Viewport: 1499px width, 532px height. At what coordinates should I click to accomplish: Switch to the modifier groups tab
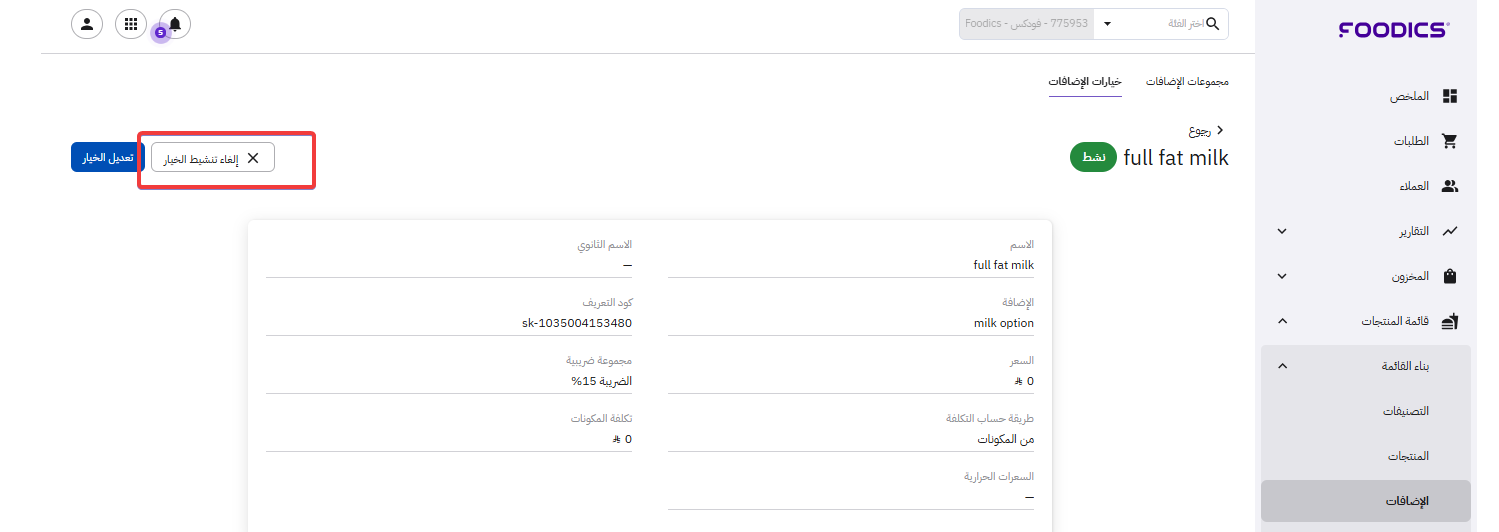(1187, 81)
